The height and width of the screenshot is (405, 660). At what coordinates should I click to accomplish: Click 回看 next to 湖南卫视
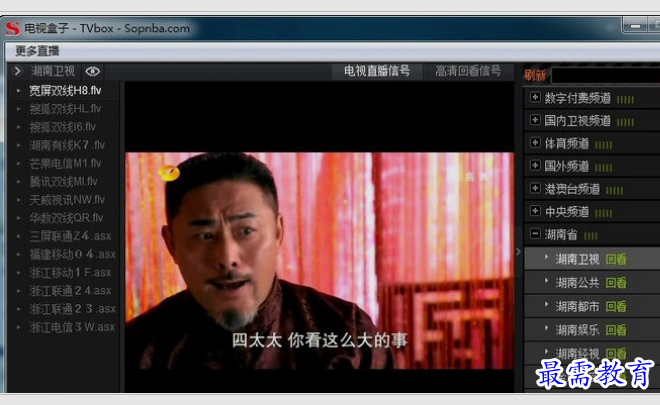pos(616,259)
